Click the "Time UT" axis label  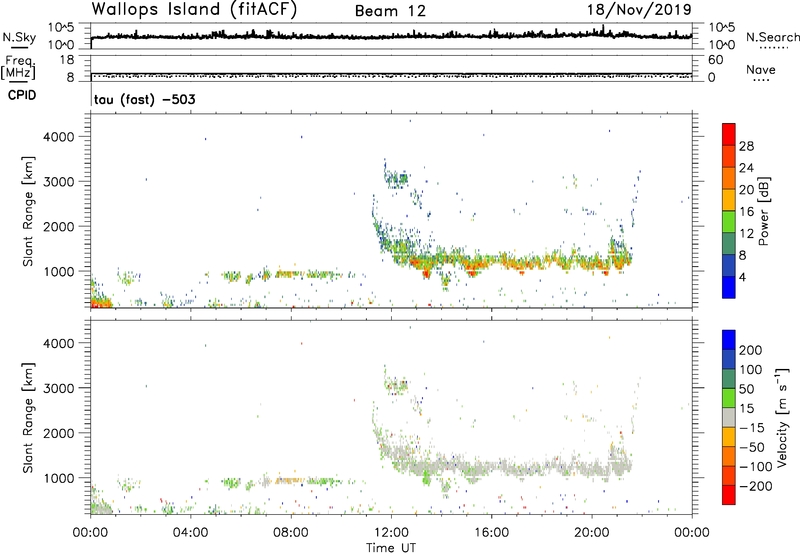391,547
